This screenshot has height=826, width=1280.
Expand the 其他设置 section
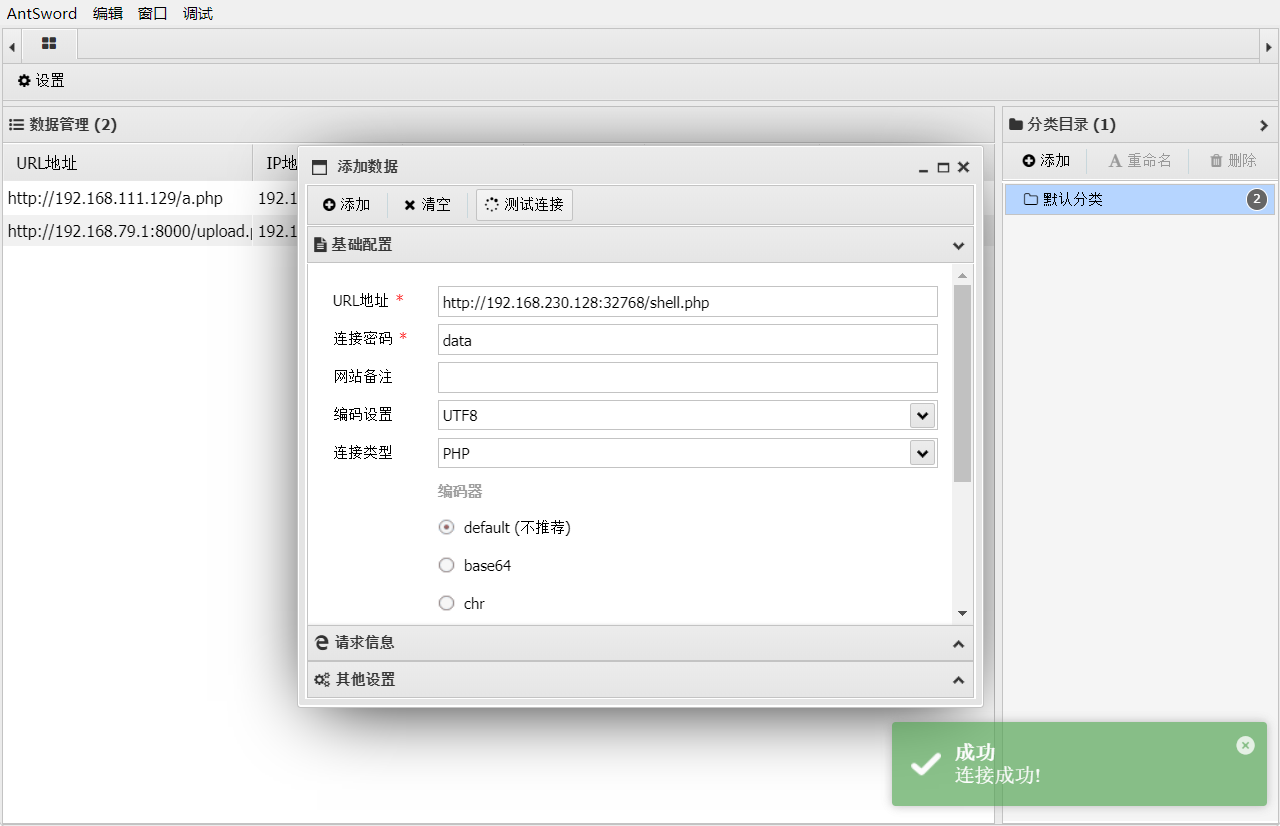958,680
